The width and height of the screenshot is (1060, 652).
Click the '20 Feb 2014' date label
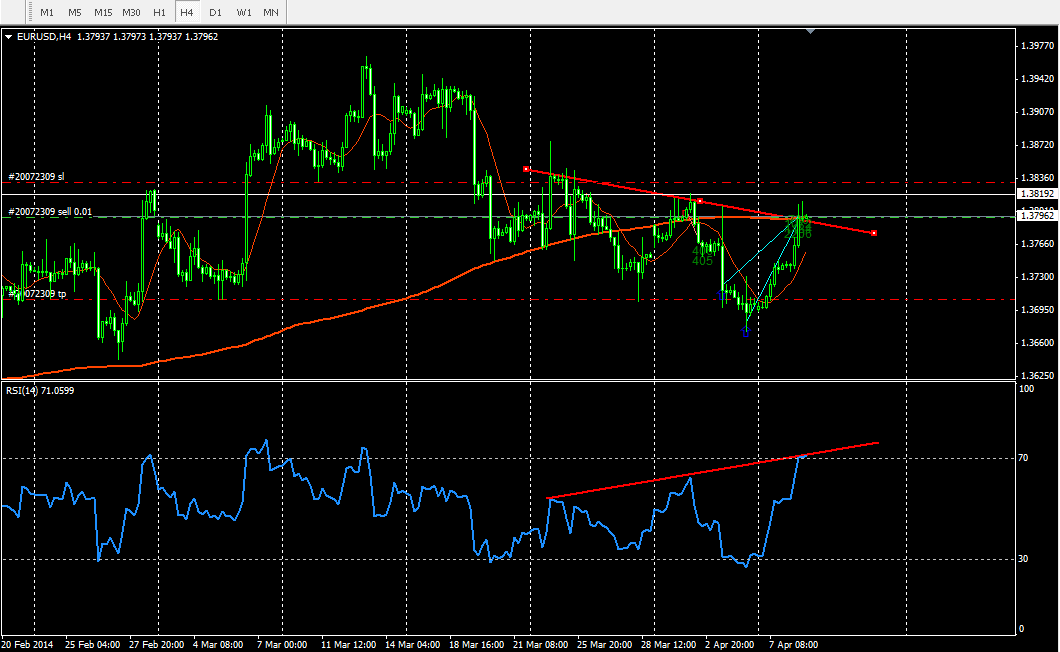click(x=28, y=645)
